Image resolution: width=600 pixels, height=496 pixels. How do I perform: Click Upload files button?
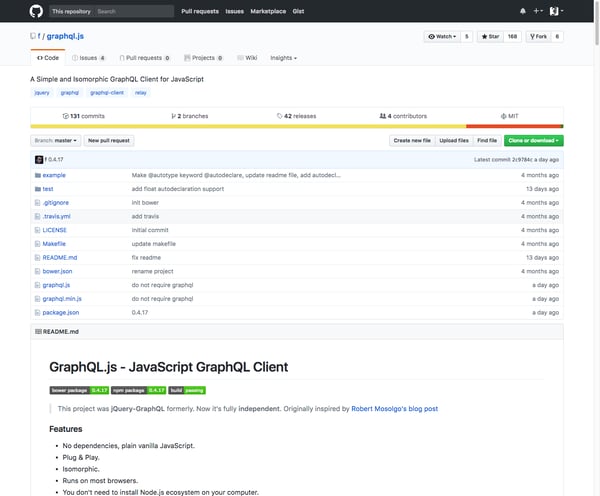point(454,140)
